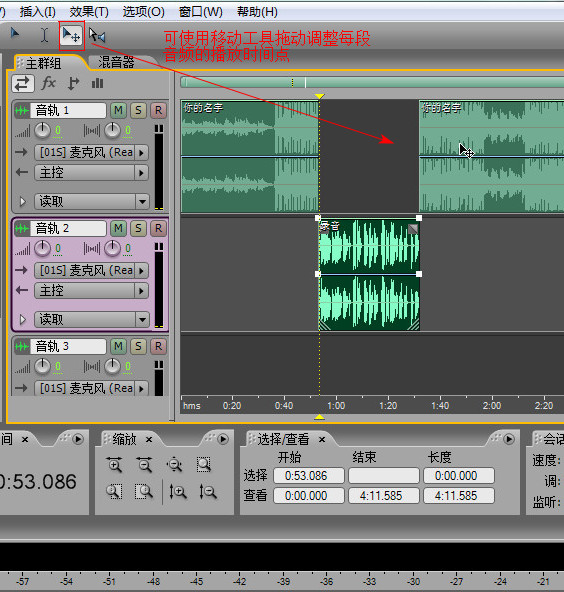Open the time panel options menu
564x592 pixels.
tap(78, 439)
